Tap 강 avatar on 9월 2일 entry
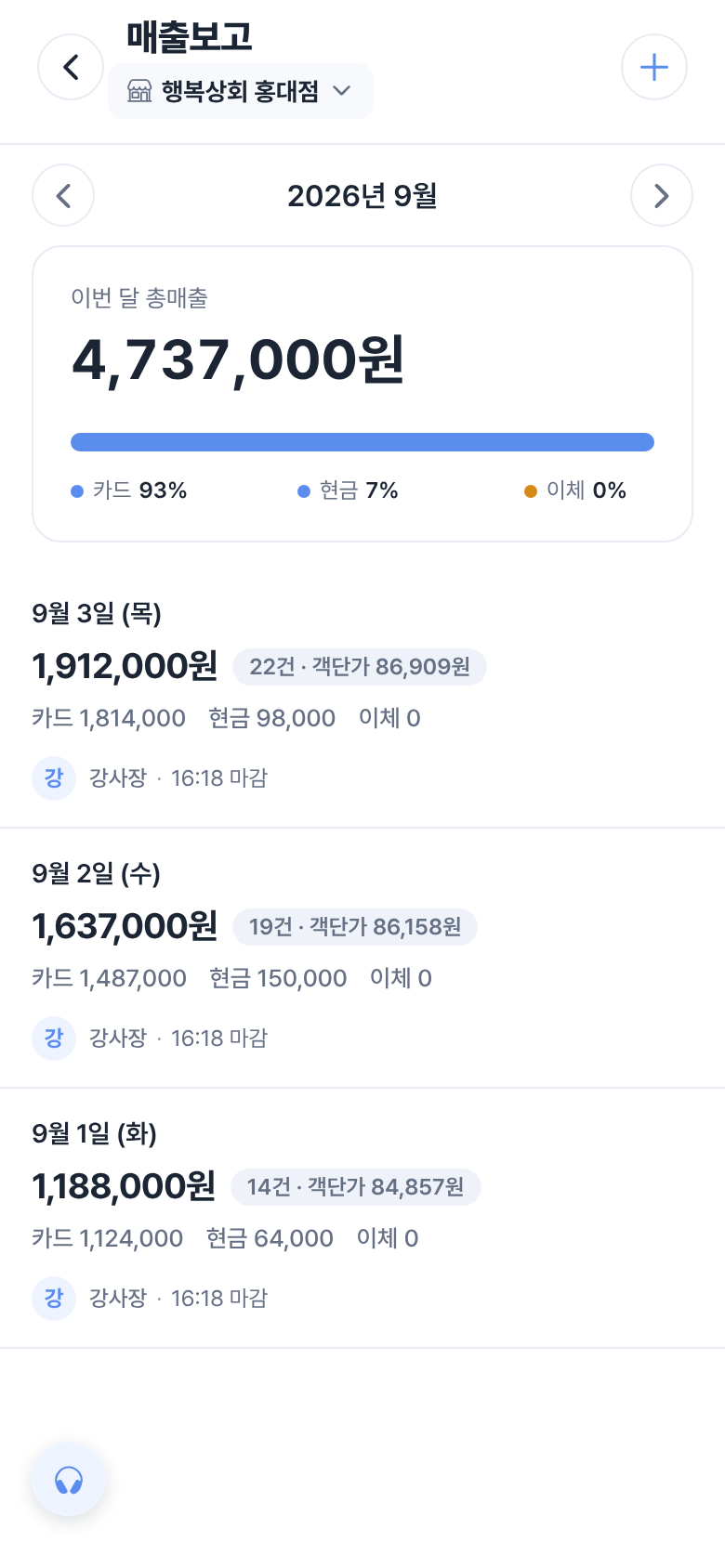This screenshot has height=1568, width=725. coord(54,1038)
